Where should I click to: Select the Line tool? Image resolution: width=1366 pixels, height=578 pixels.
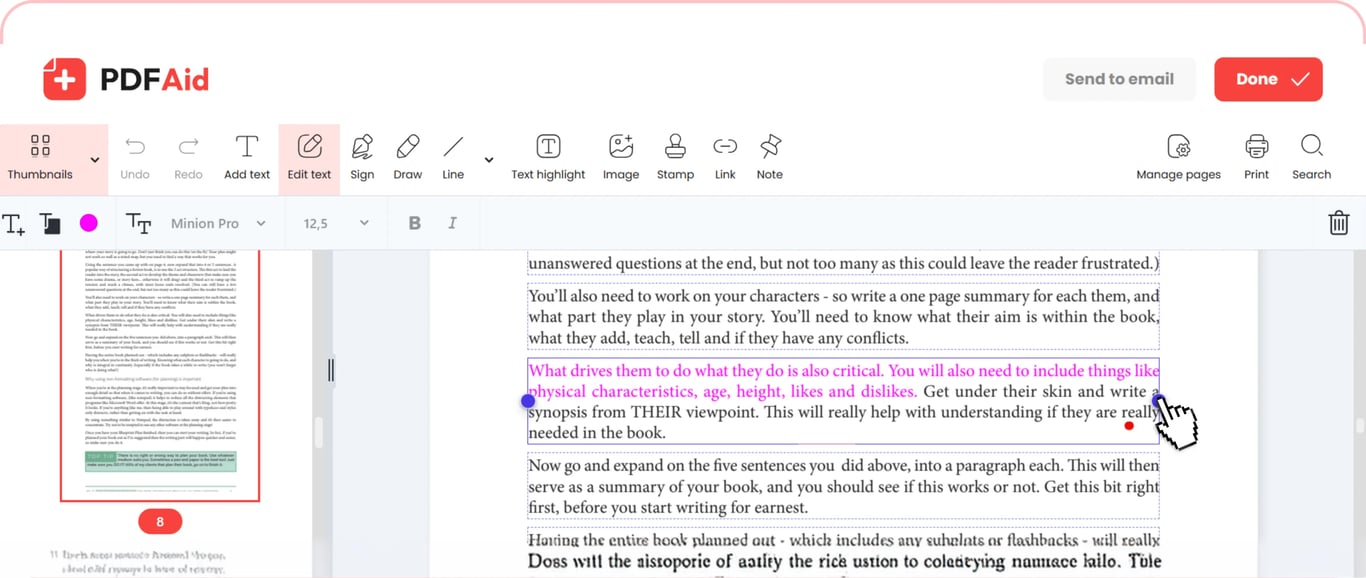[x=453, y=158]
